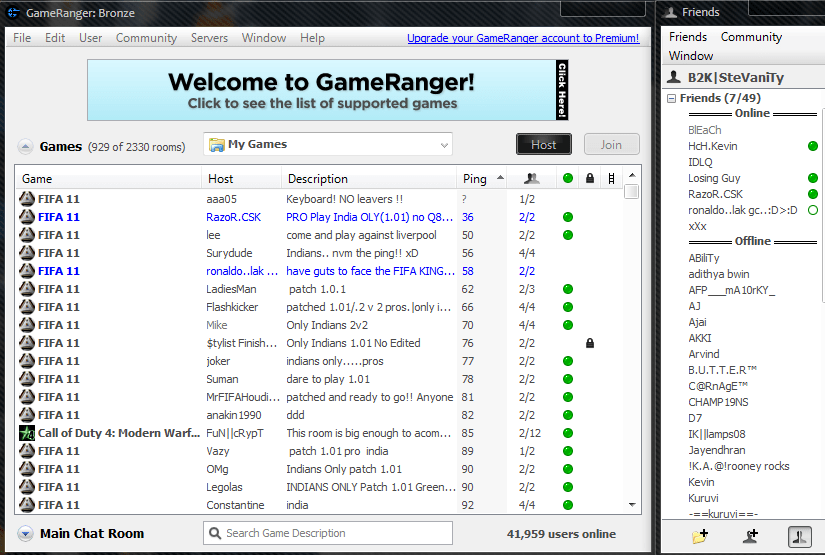The width and height of the screenshot is (825, 555).
Task: Select room hosted by MrFIFAHoudi...
Action: coord(319,397)
